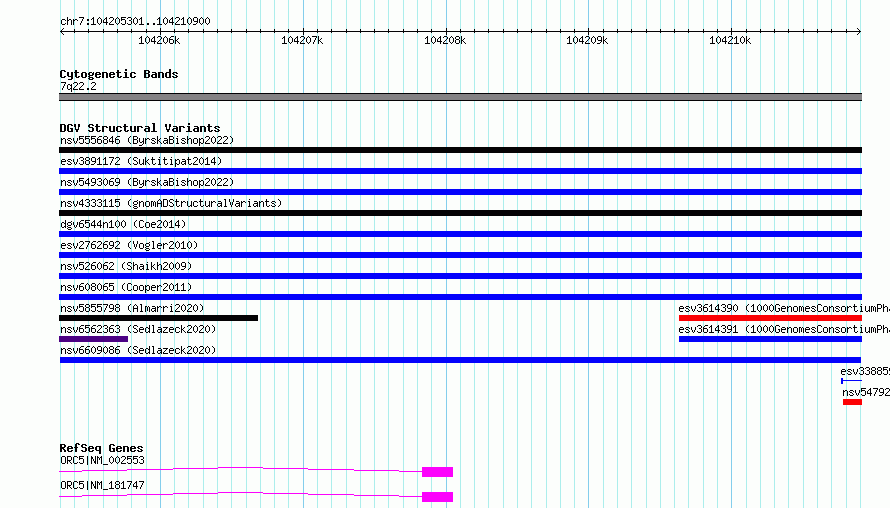890x508 pixels.
Task: Click the 104206k ruler mark
Action: click(x=159, y=40)
